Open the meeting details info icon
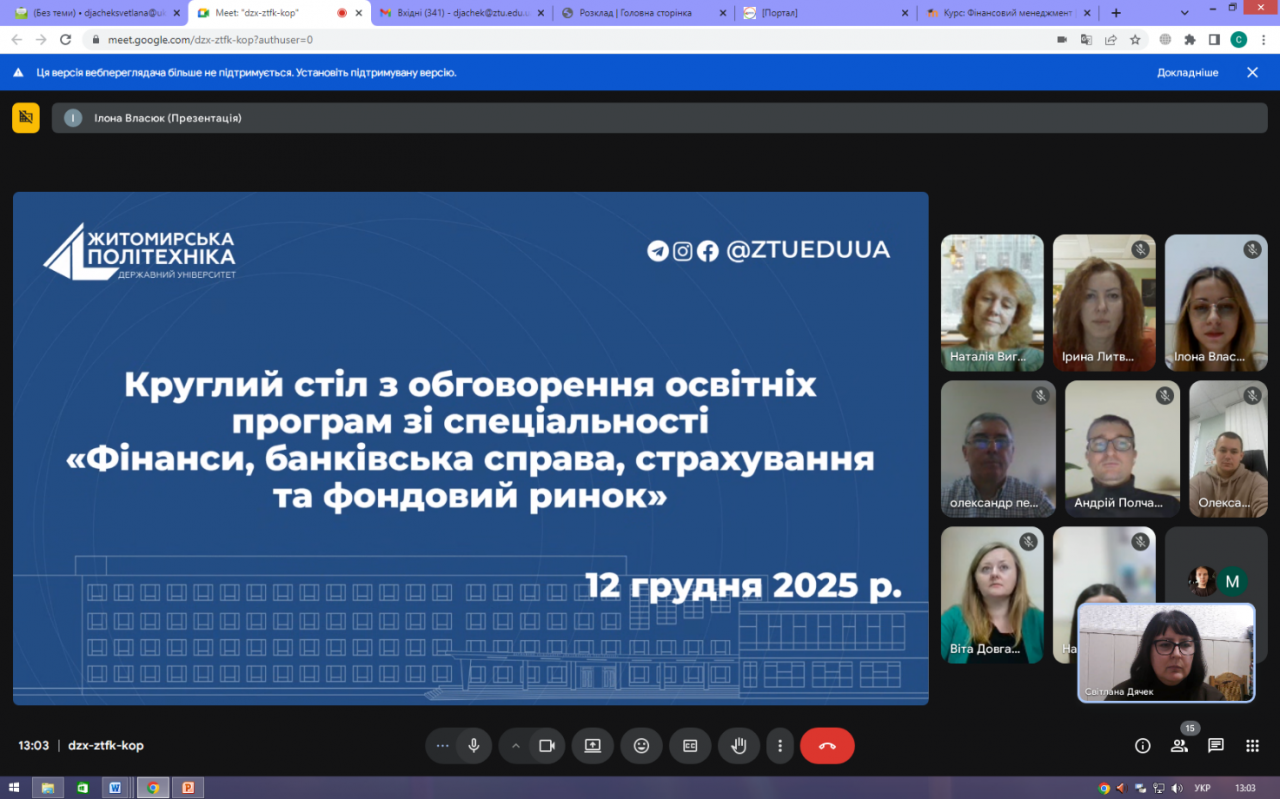Image resolution: width=1280 pixels, height=799 pixels. 1142,746
